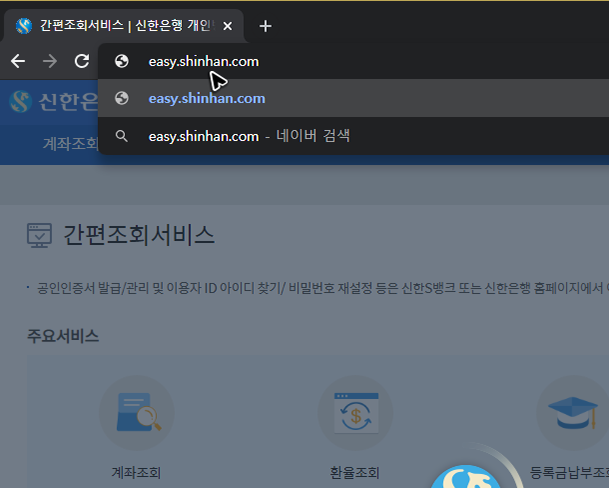
Task: Click the 간편조회서비스 page heading
Action: (x=139, y=235)
